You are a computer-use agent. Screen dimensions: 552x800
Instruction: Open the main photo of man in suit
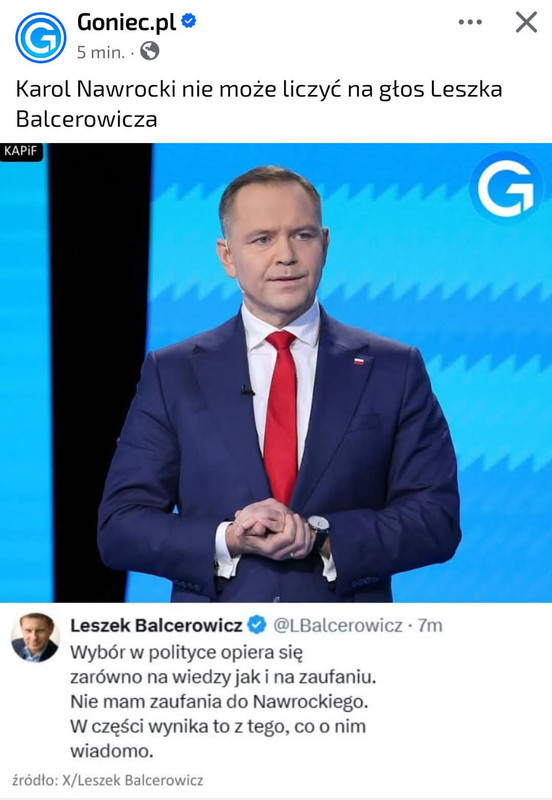[276, 372]
